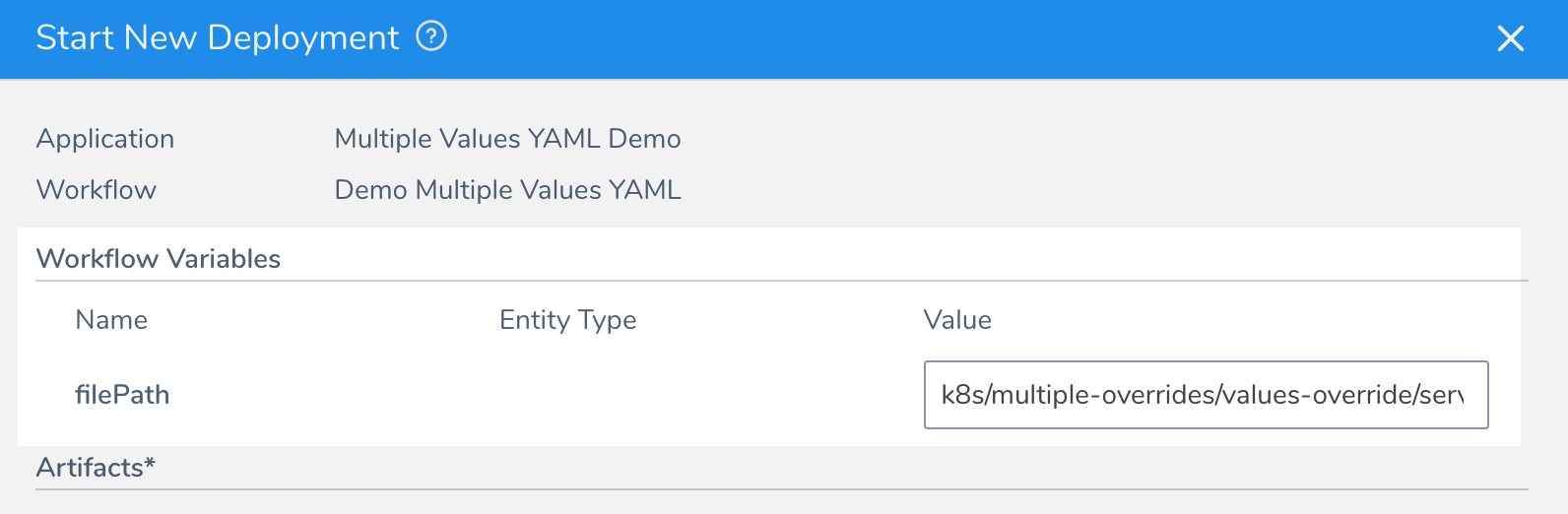Click the blue dialog header bar

point(784,38)
